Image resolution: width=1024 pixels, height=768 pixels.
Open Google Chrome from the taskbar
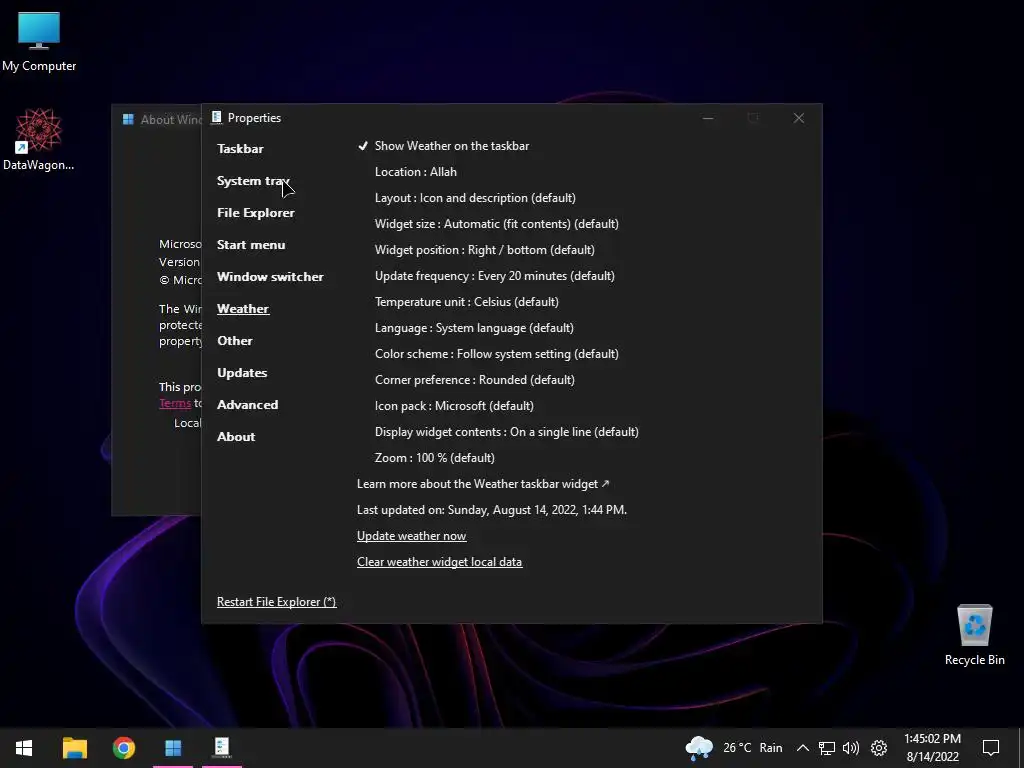pos(123,748)
